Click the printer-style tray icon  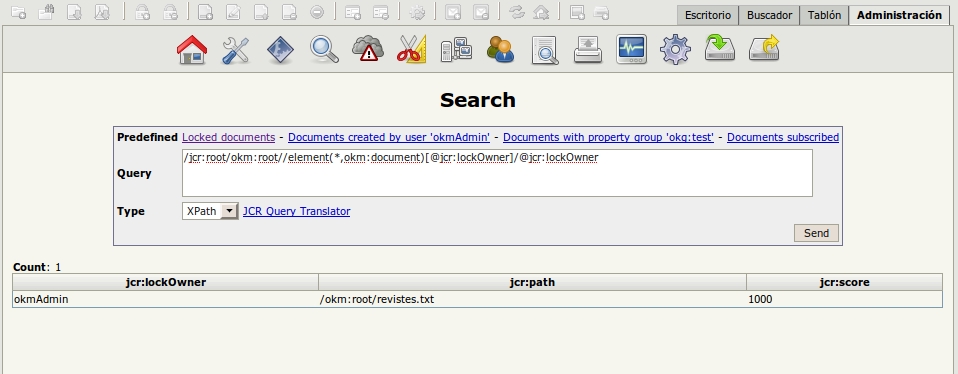click(588, 50)
